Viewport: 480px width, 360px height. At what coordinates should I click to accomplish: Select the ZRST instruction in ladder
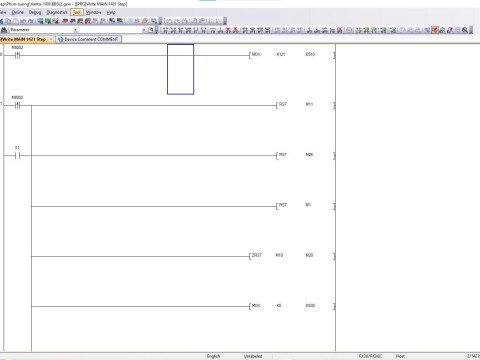[x=292, y=256]
